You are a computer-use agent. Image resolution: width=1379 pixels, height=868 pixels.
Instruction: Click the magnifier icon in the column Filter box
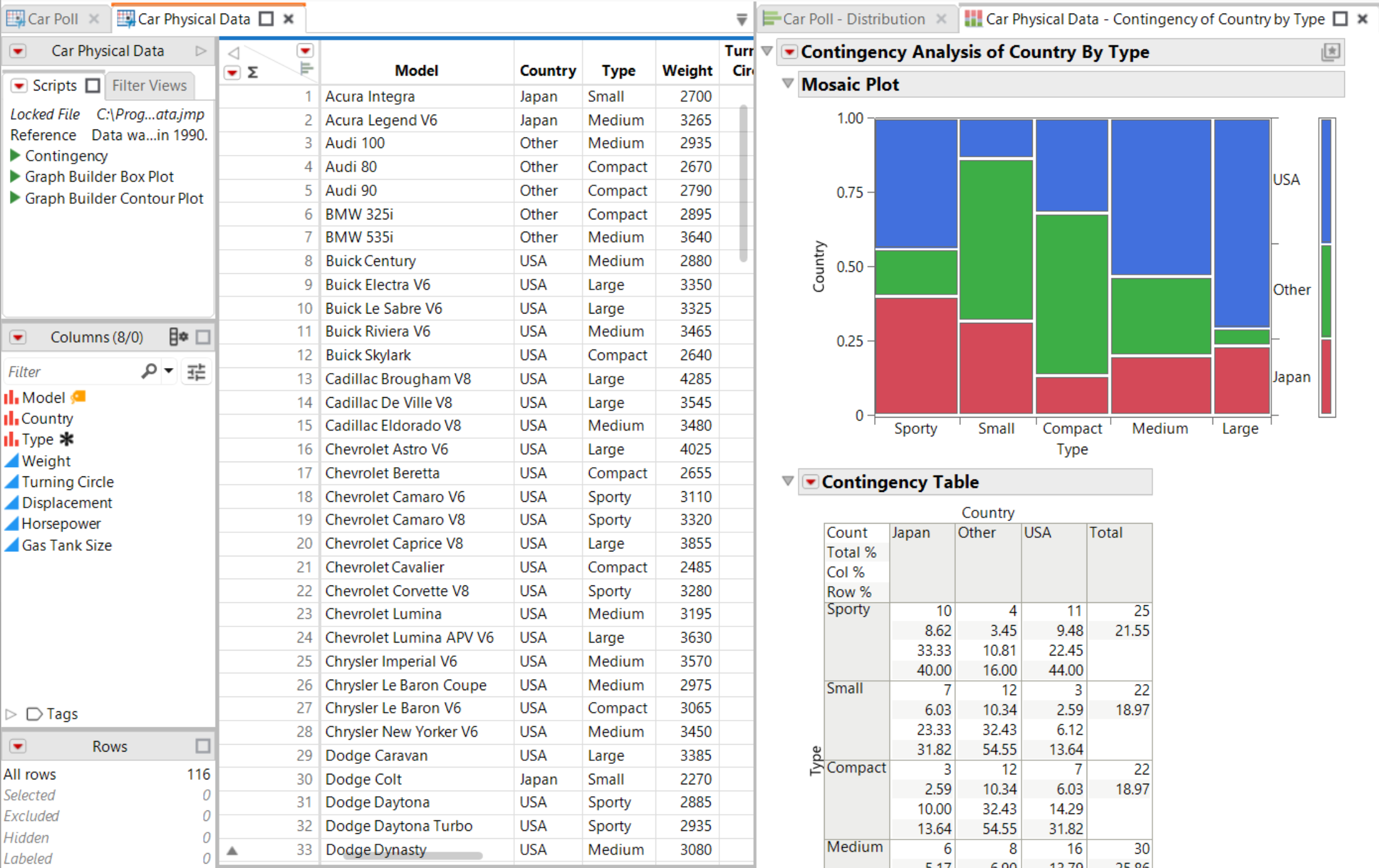(149, 371)
